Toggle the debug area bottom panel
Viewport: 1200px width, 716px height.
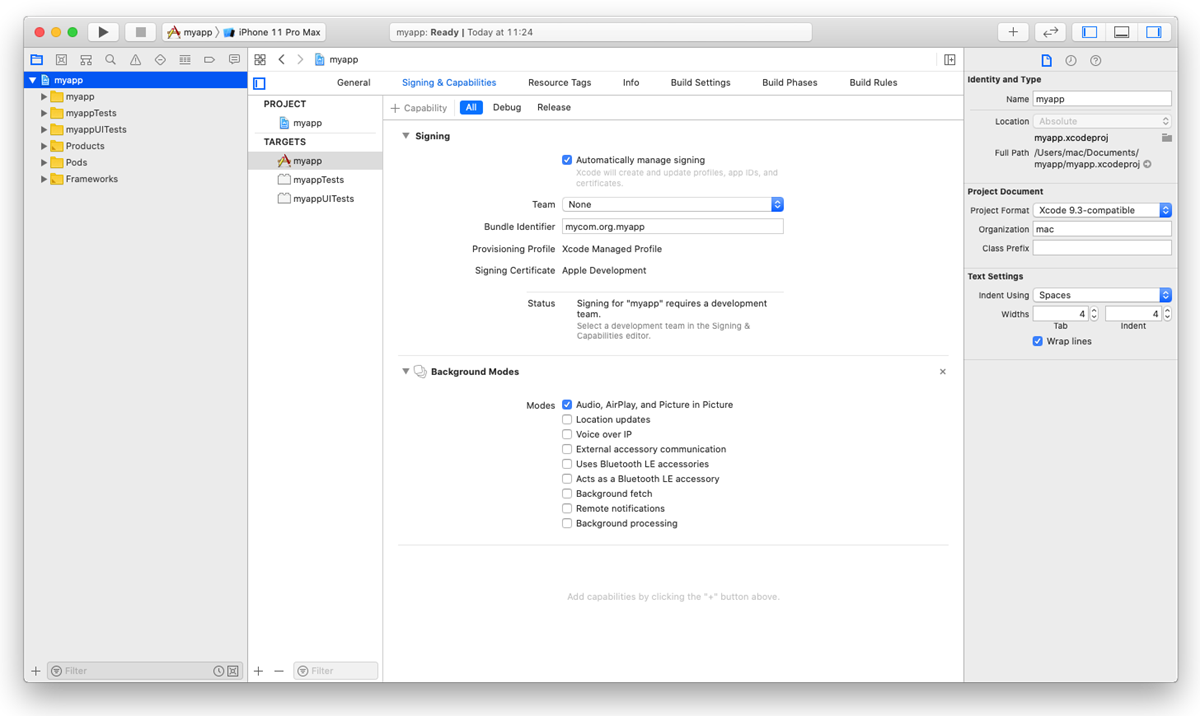1122,32
